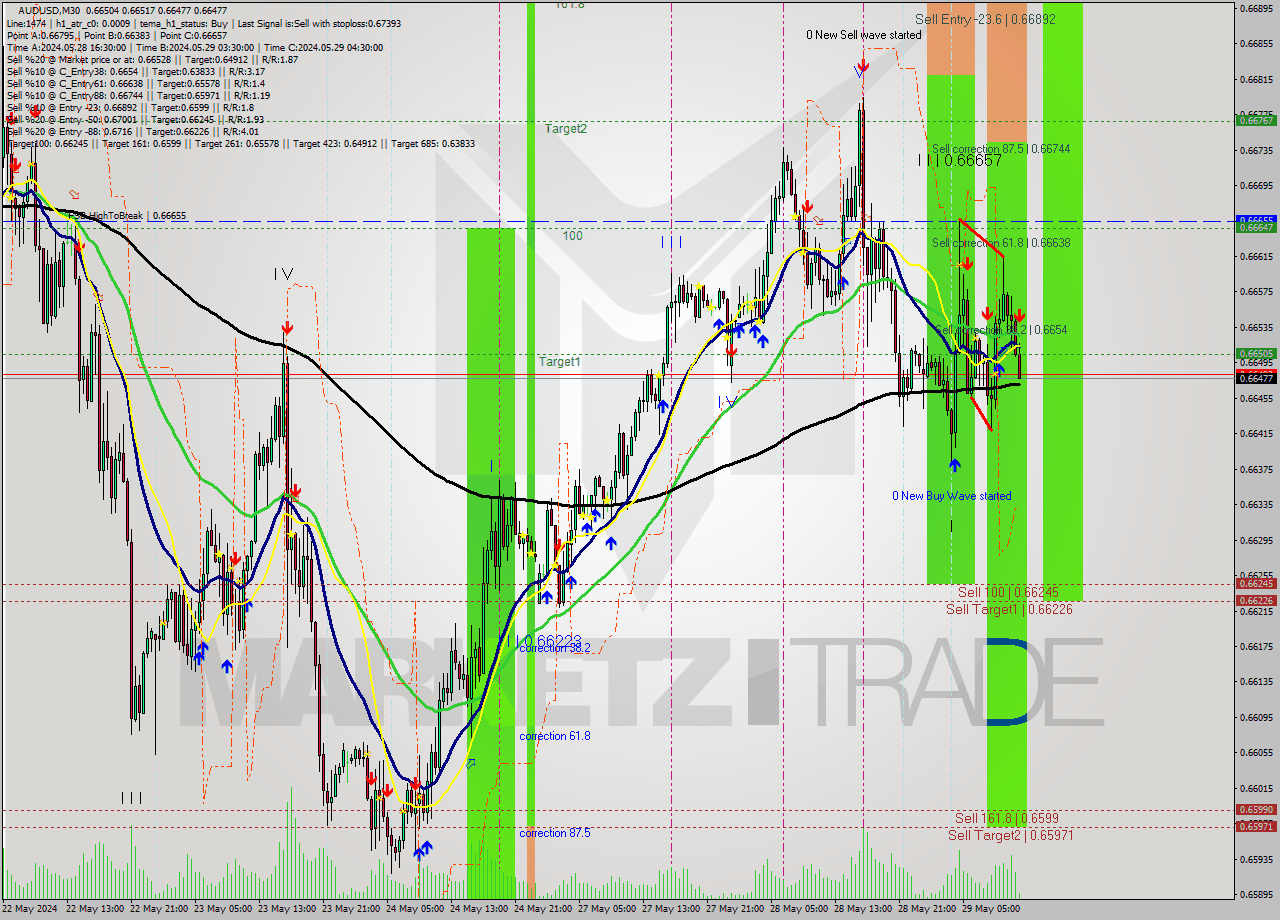1280x920 pixels.
Task: Click the '29 May 05:00' time label
Action: (993, 909)
